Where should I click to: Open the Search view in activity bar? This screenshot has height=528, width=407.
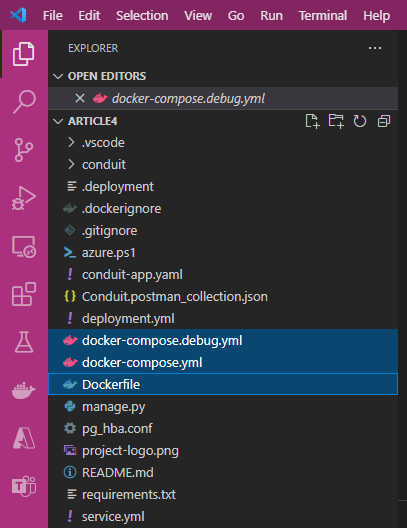[x=24, y=101]
